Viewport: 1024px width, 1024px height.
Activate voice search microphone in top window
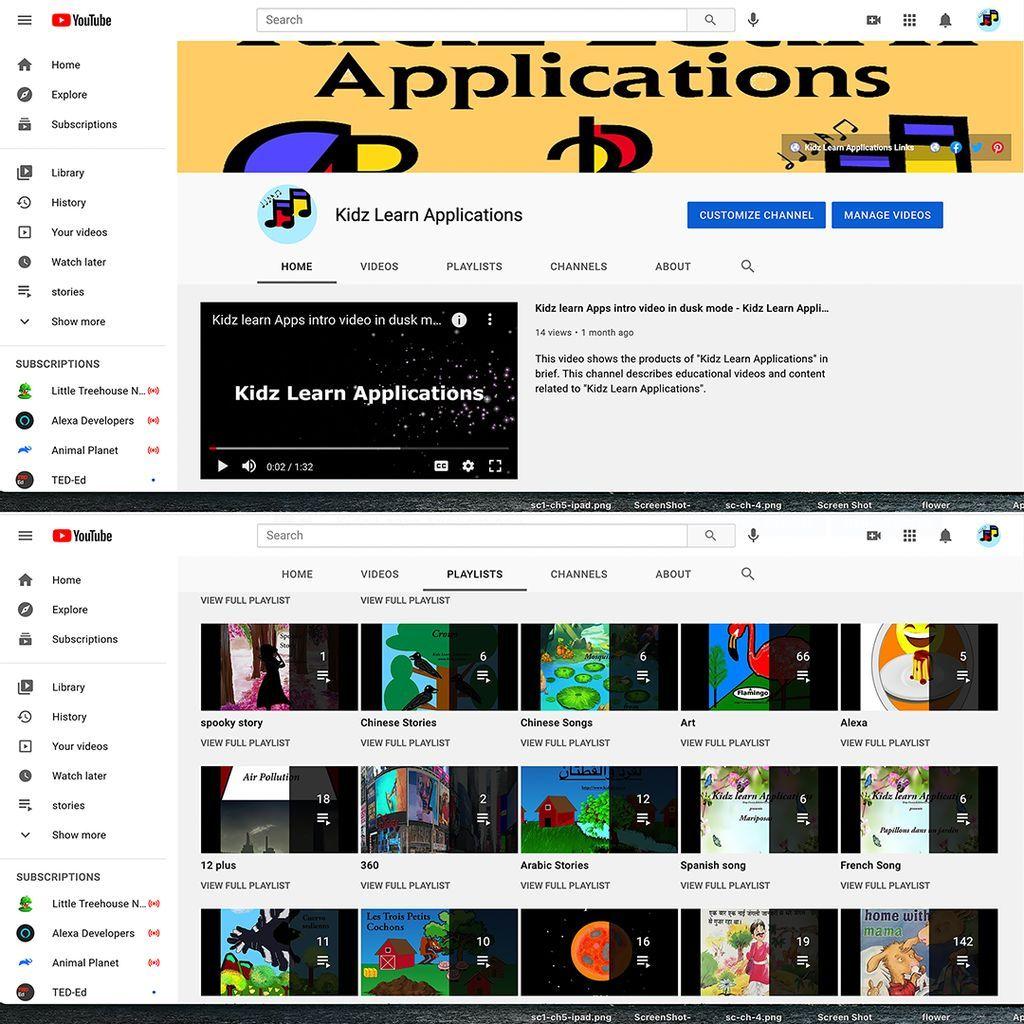pyautogui.click(x=753, y=20)
